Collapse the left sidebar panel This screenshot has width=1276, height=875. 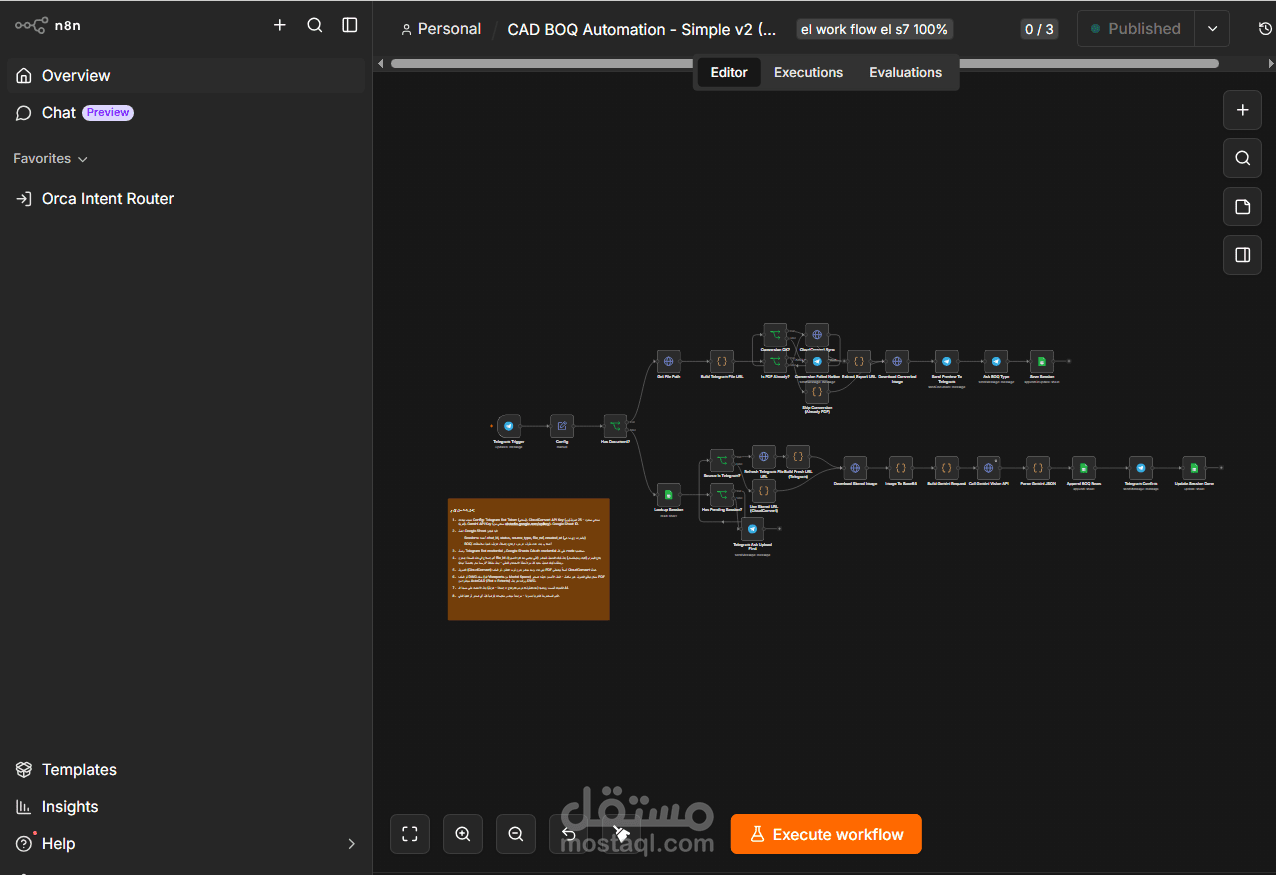(x=350, y=25)
